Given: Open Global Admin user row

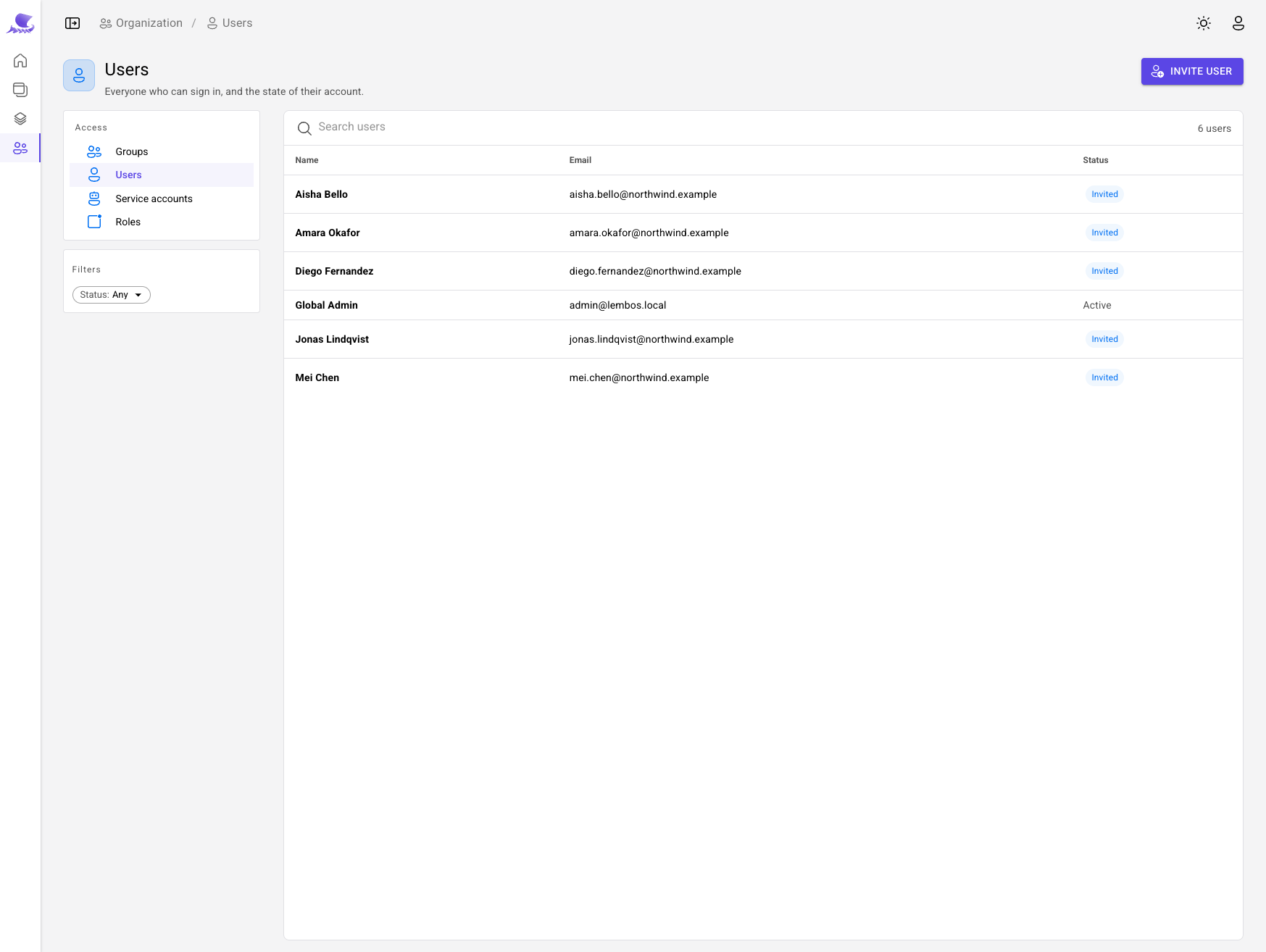Looking at the screenshot, I should pyautogui.click(x=763, y=305).
